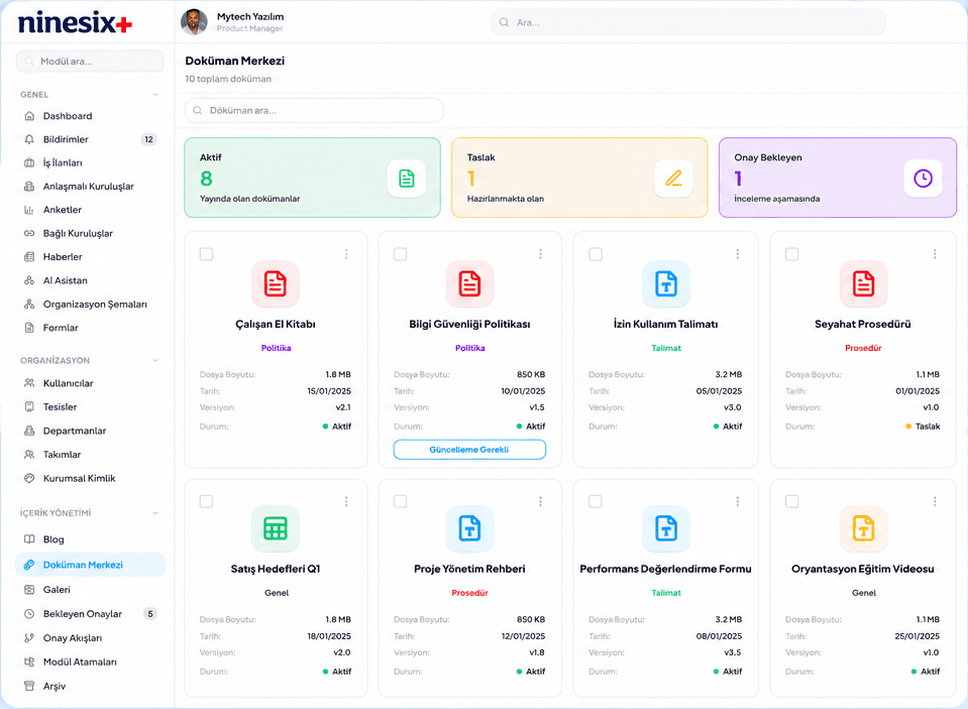The height and width of the screenshot is (709, 968).
Task: Click the top Ara global search bar
Action: [x=688, y=22]
